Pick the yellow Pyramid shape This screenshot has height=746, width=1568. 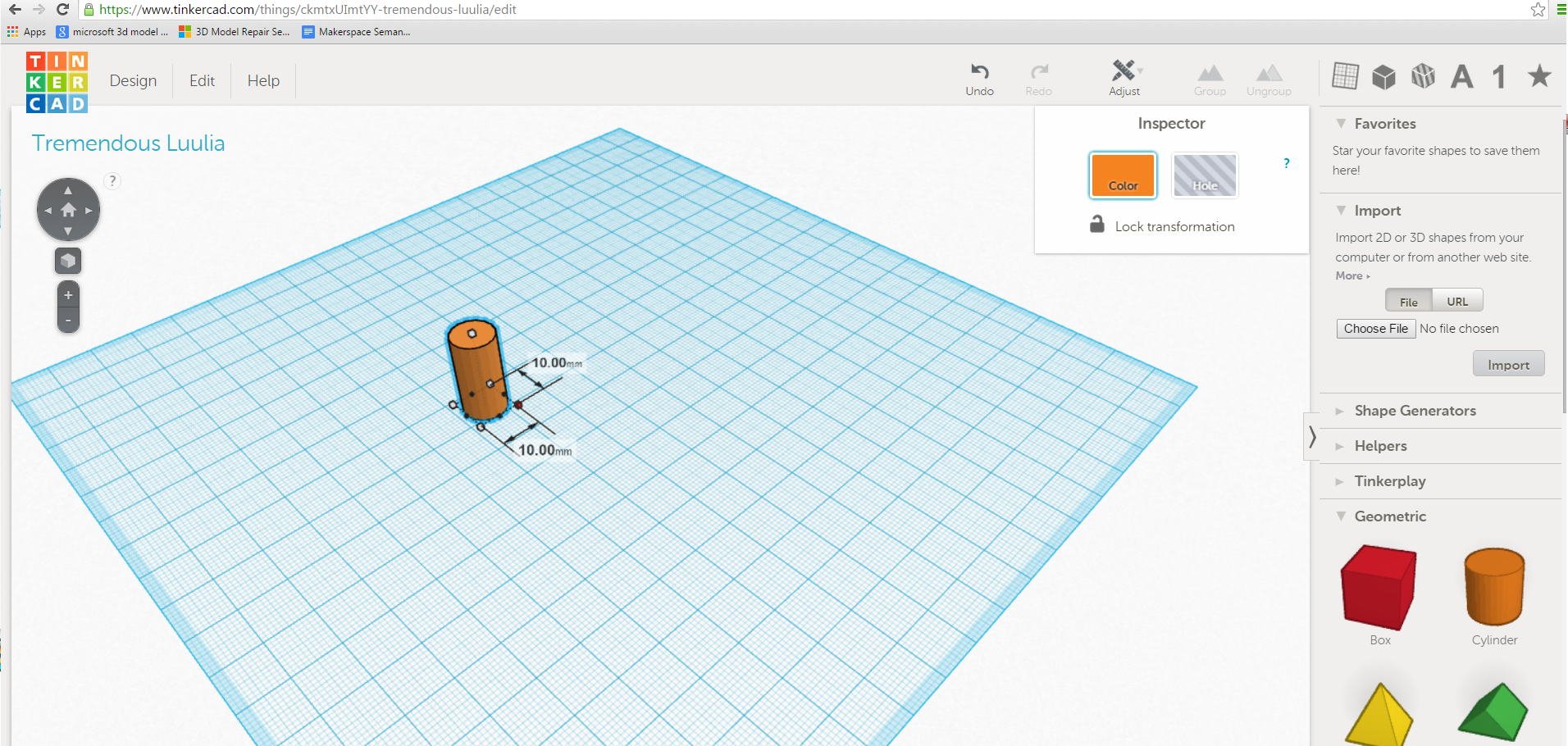click(x=1380, y=715)
